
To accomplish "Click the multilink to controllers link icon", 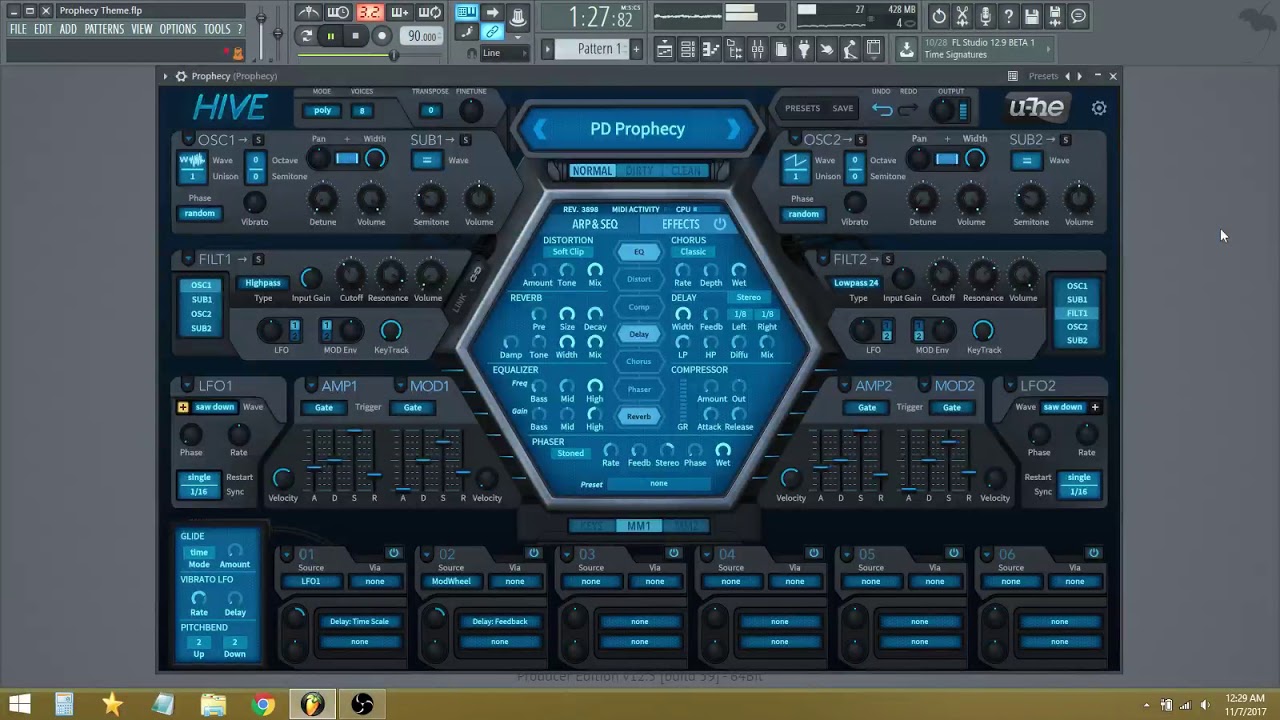I will pos(492,33).
